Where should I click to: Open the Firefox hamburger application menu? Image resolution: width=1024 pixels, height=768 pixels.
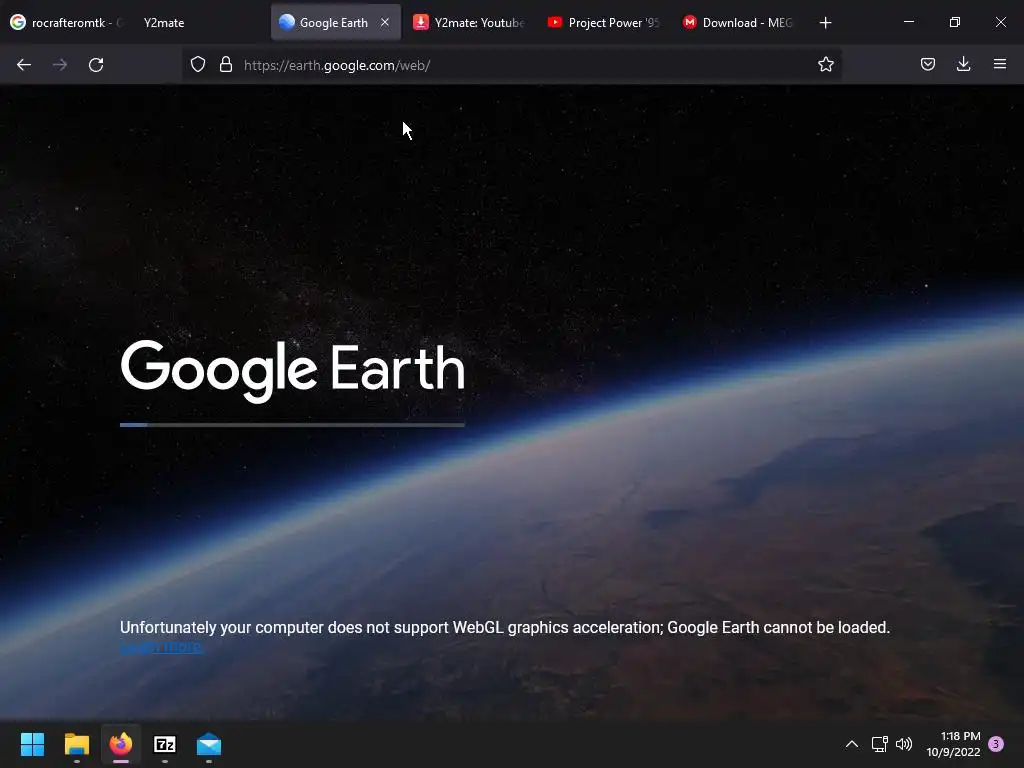click(999, 64)
